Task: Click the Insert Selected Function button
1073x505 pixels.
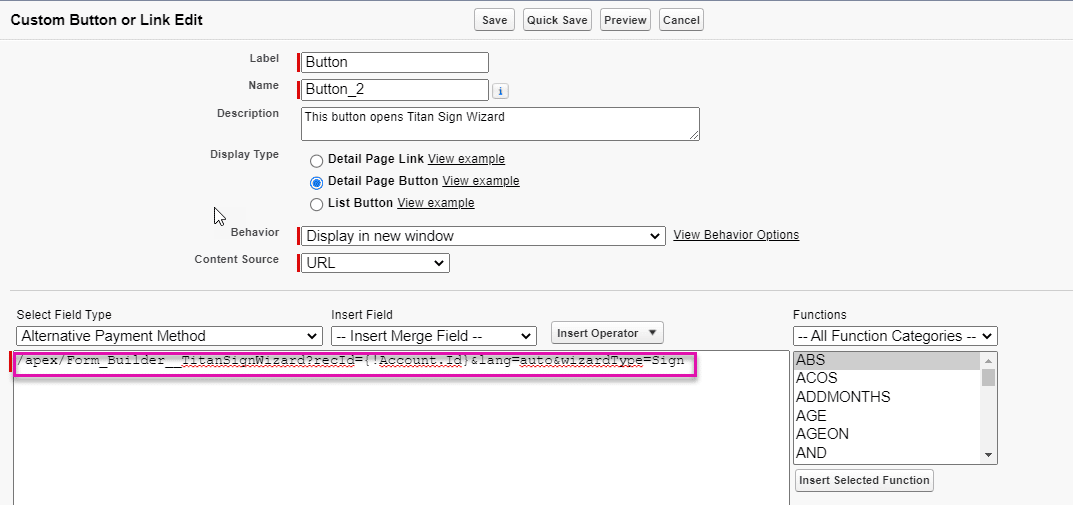Action: (x=864, y=480)
